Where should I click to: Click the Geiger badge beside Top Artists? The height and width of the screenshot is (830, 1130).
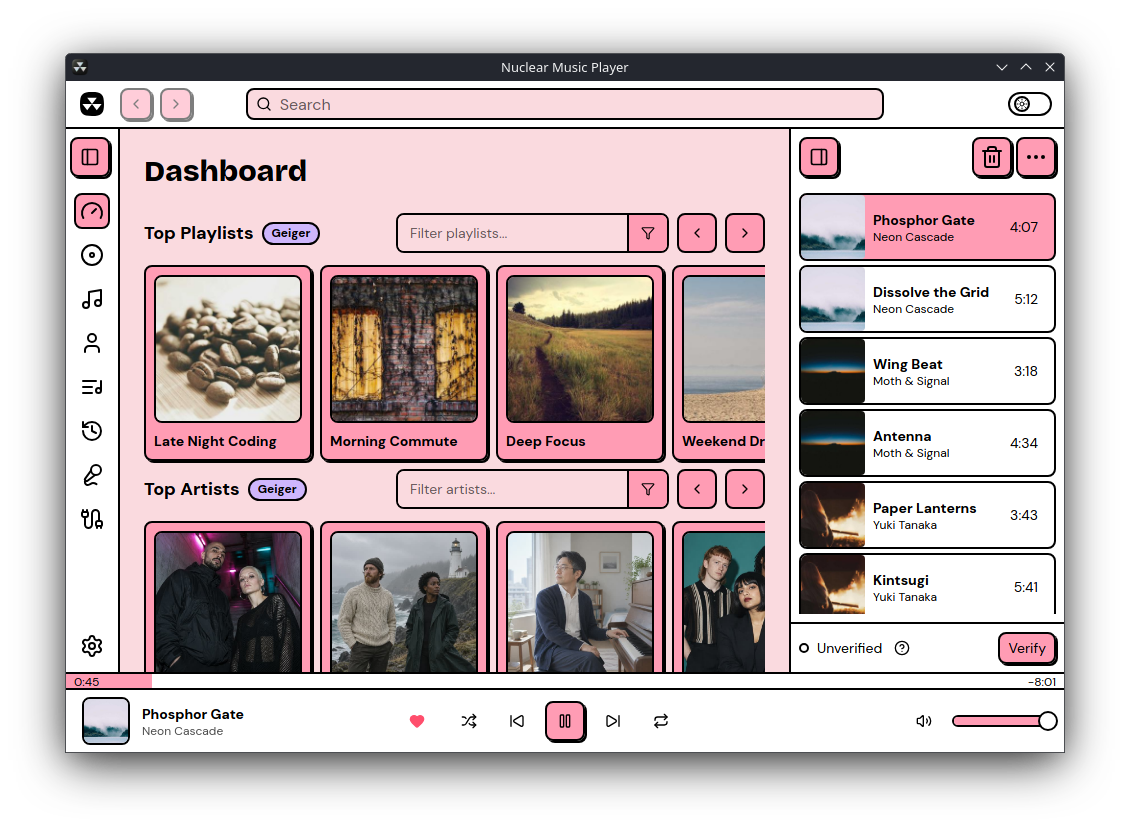click(277, 489)
